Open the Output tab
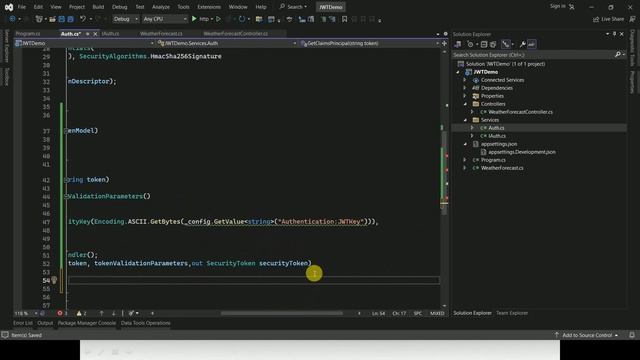640x360 pixels. click(x=45, y=323)
